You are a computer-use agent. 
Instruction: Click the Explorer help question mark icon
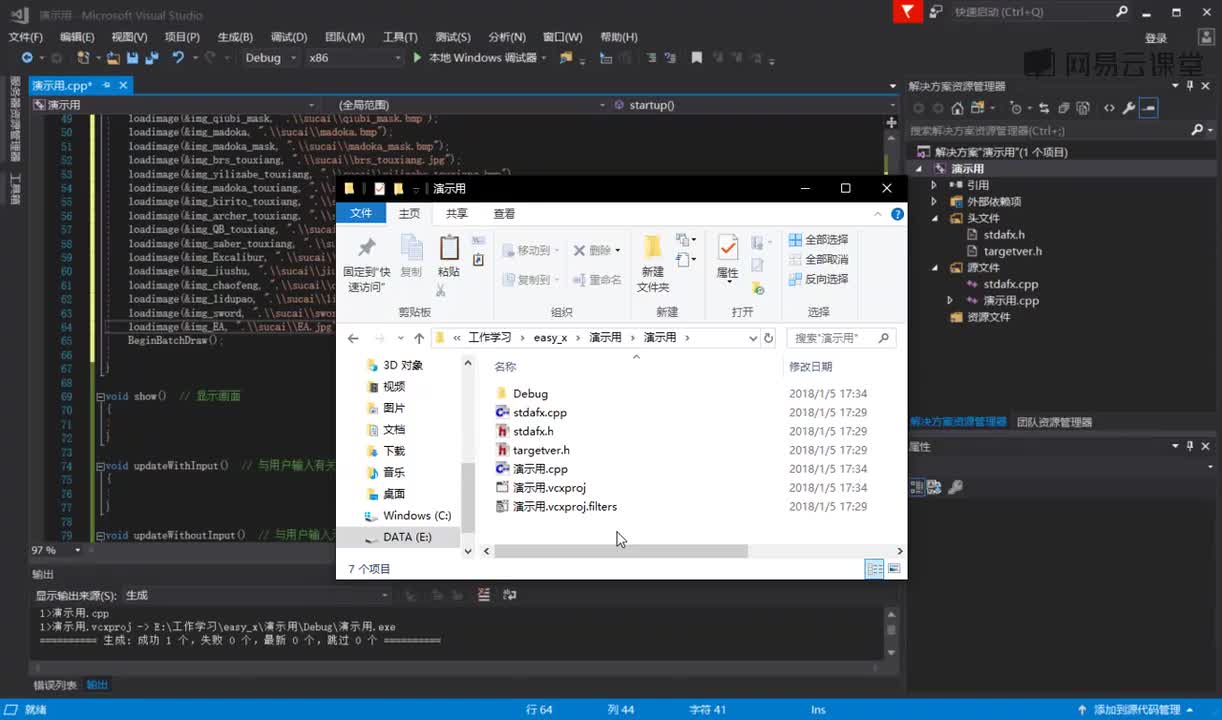pyautogui.click(x=897, y=214)
